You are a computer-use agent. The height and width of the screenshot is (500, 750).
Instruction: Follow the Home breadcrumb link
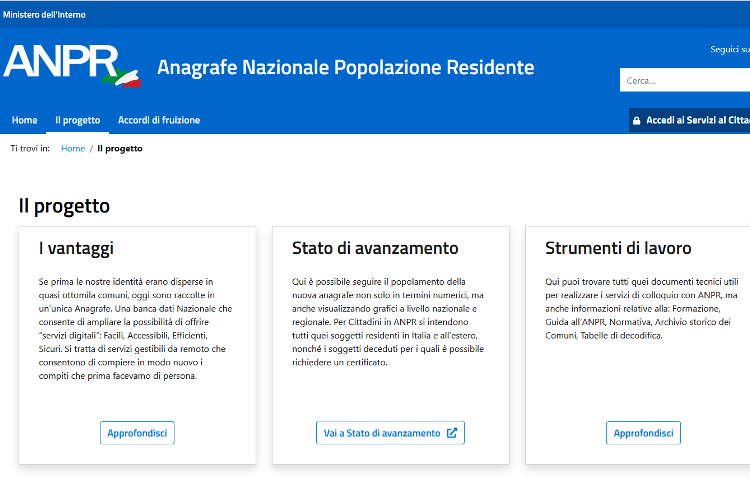coord(73,148)
